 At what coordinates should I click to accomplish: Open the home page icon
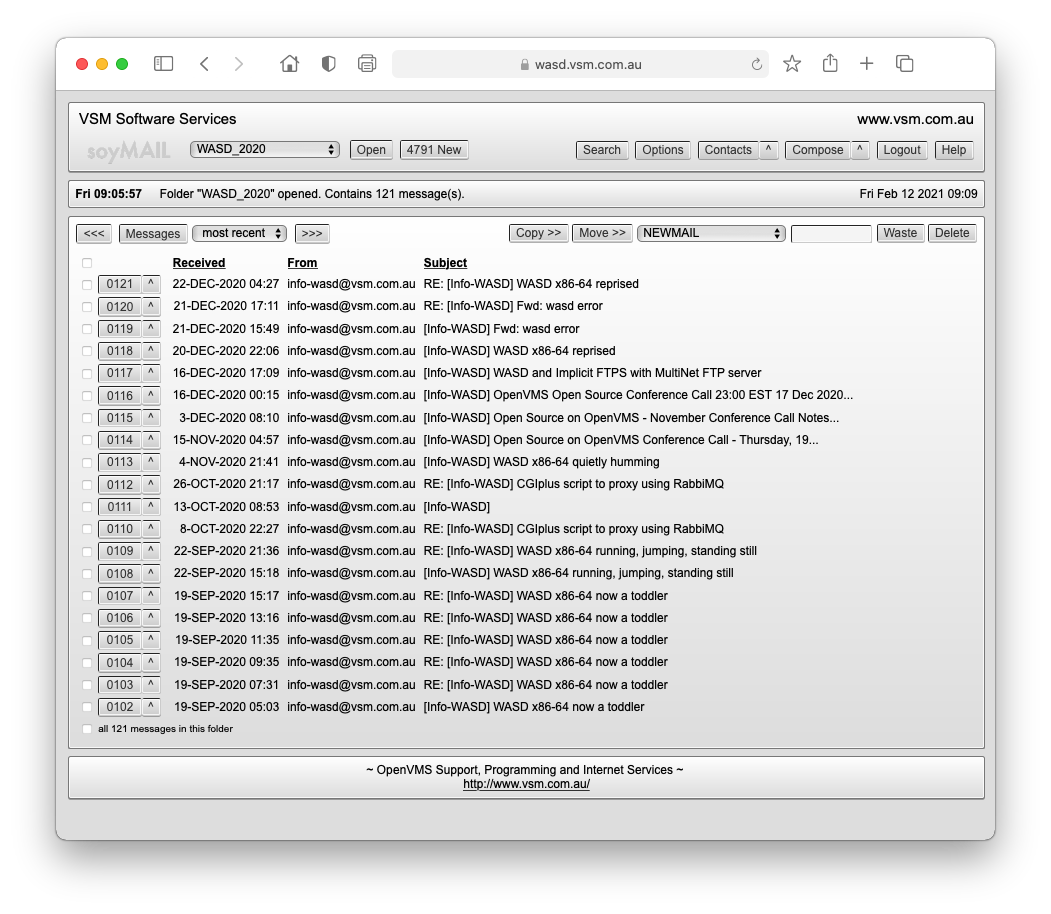point(290,64)
